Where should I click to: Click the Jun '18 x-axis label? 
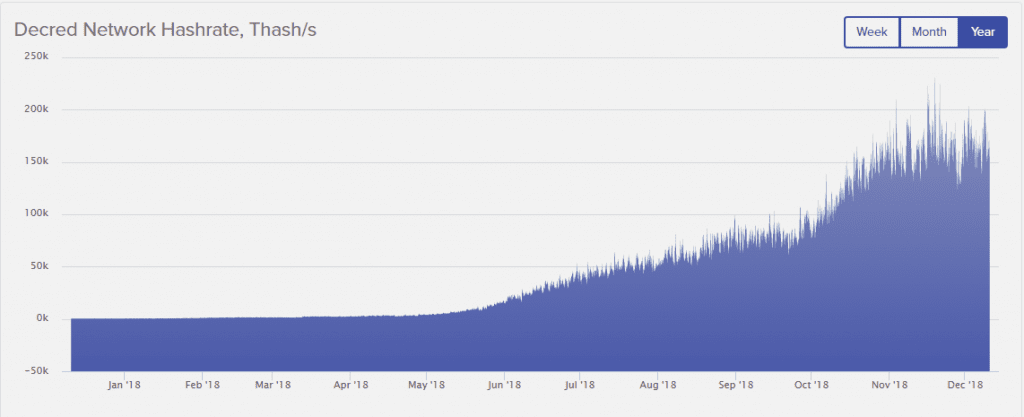tap(505, 385)
